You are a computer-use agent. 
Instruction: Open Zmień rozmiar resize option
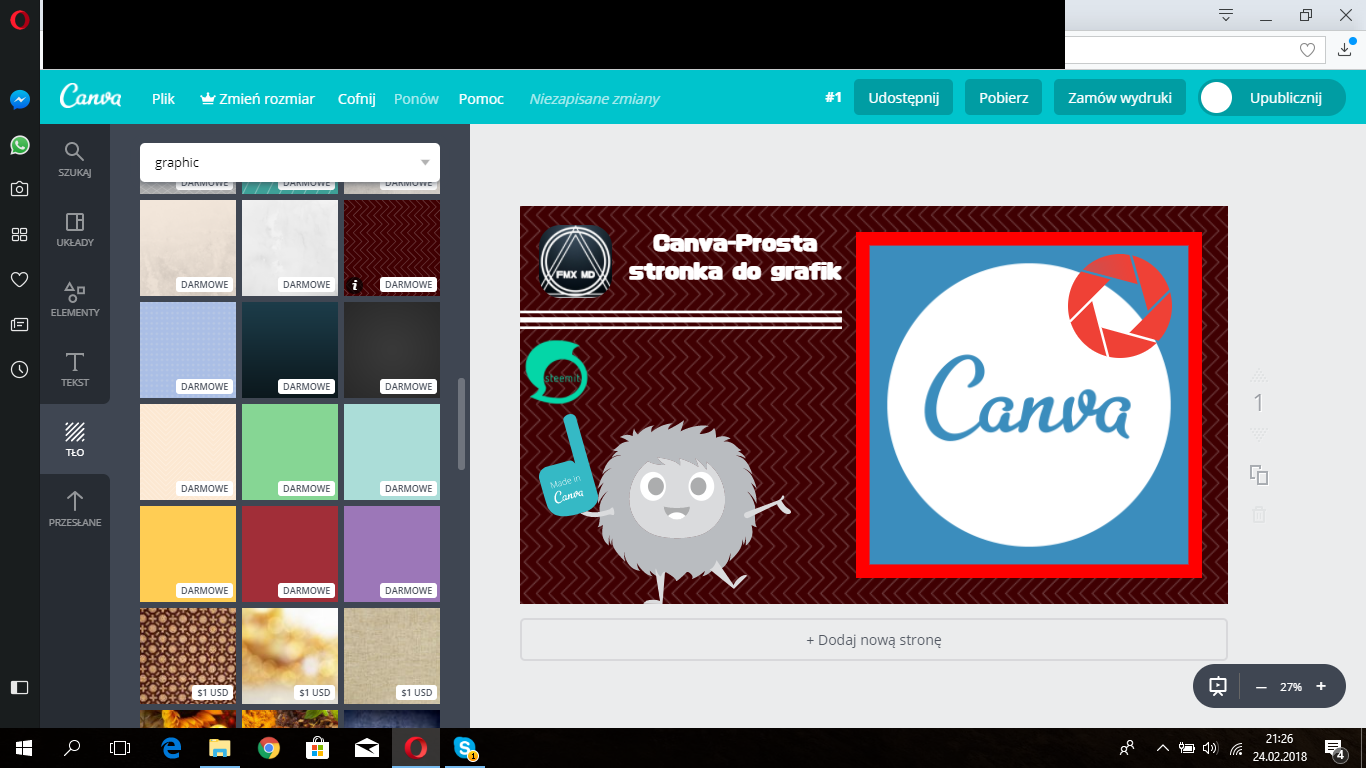(x=258, y=98)
